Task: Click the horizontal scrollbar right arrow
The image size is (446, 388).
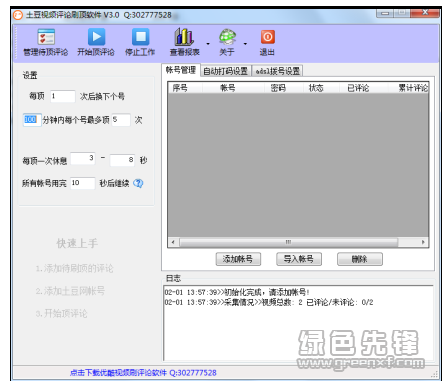Action: click(x=423, y=242)
